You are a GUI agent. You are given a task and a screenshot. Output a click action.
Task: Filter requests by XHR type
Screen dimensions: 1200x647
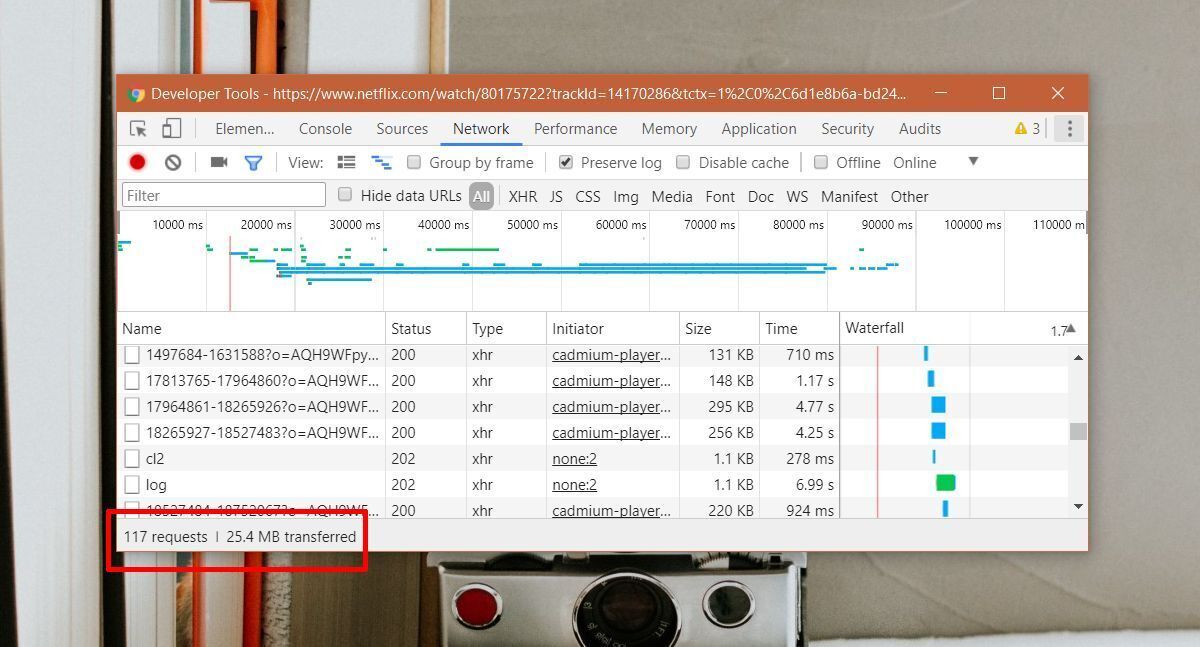coord(522,197)
